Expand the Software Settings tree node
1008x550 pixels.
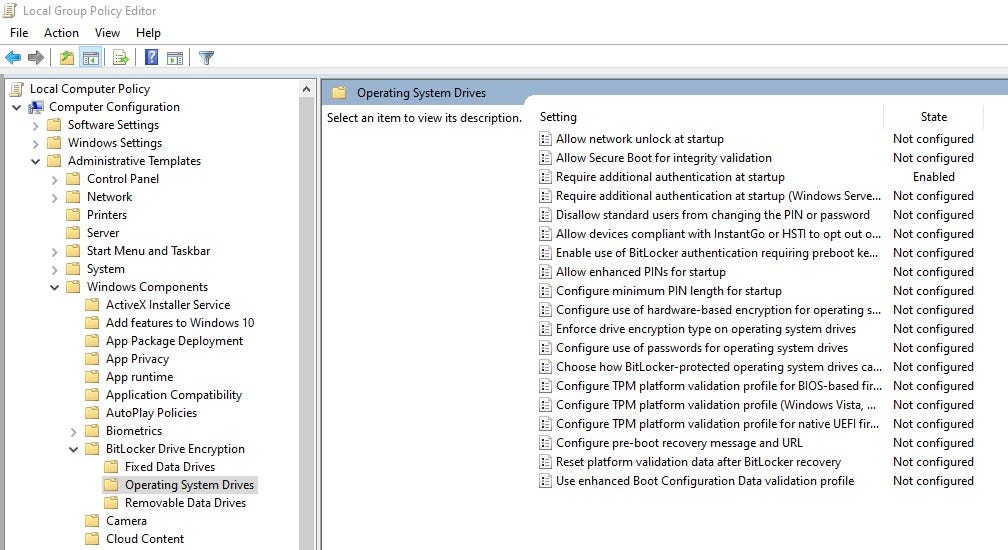pos(36,125)
